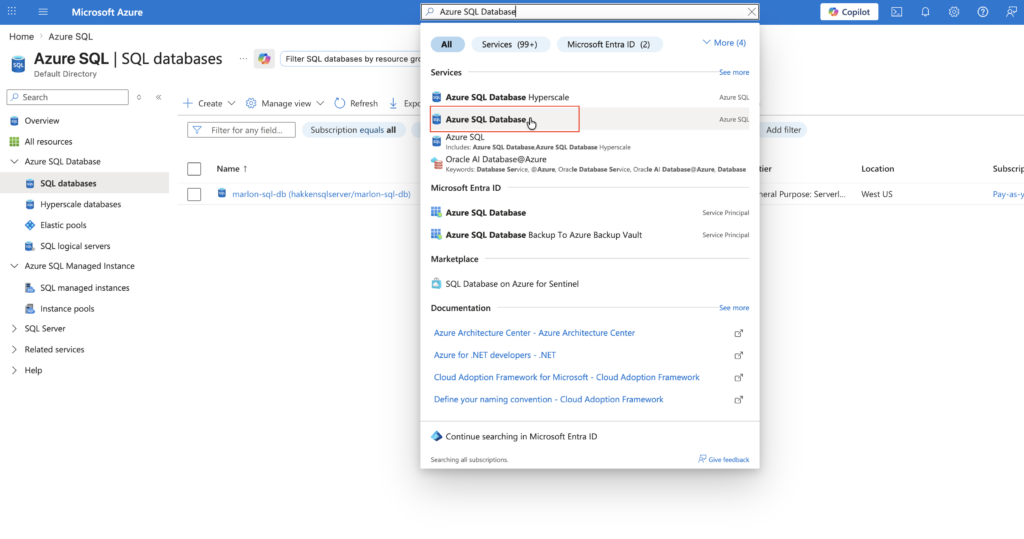Click the Add filter button
The height and width of the screenshot is (539, 1024).
[783, 130]
